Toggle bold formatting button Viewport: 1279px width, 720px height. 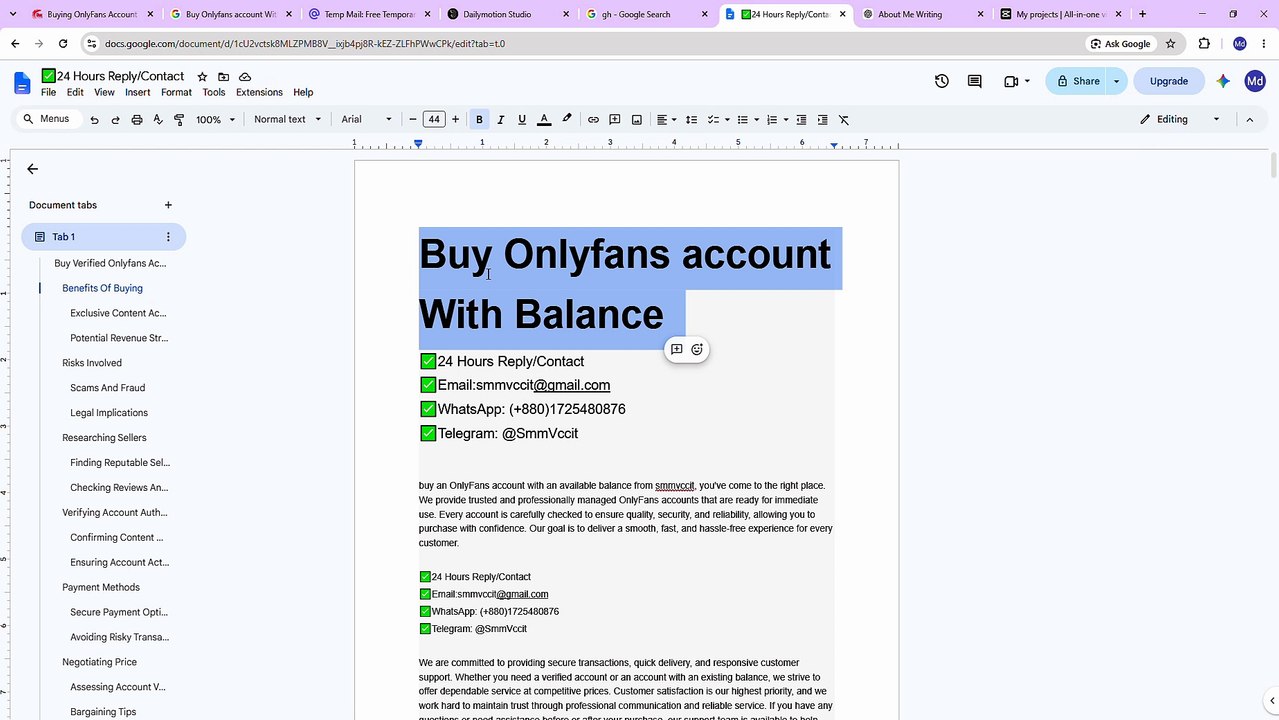[x=479, y=120]
